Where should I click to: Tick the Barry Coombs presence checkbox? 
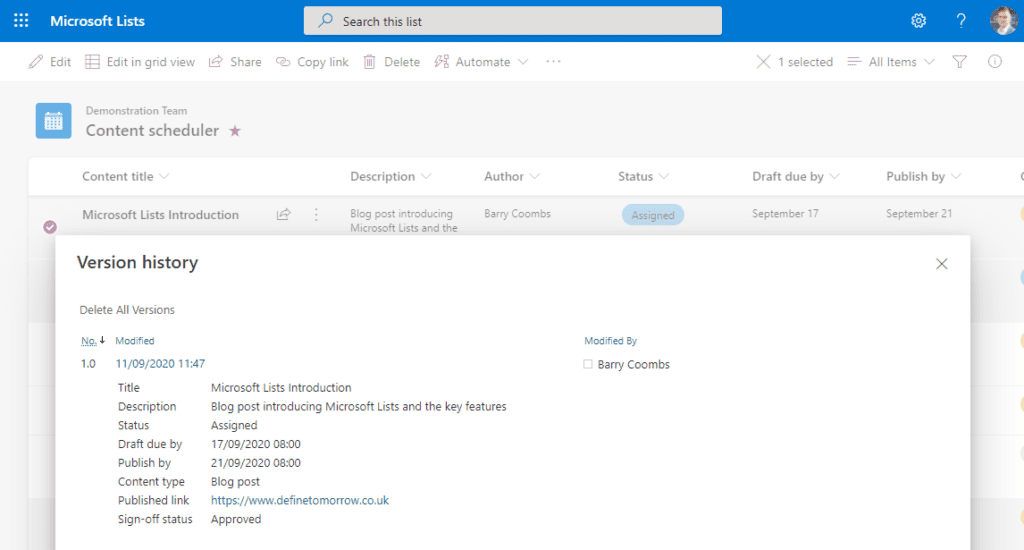coord(588,364)
